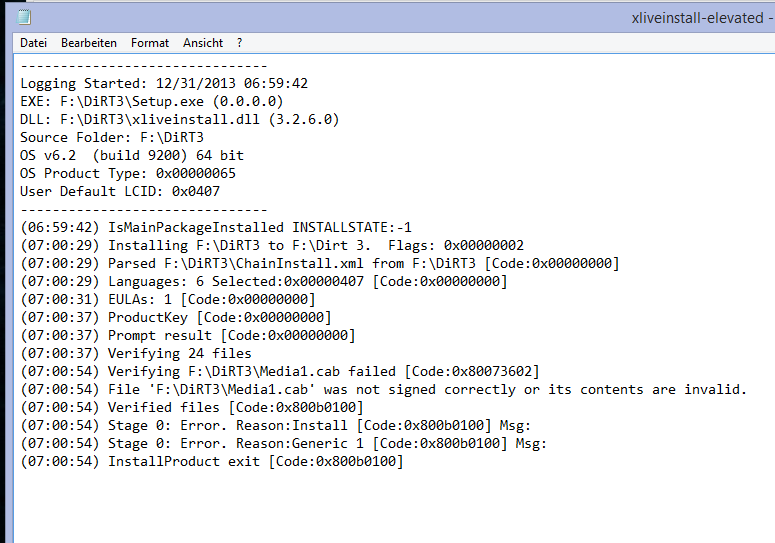
Task: Click the 'Languages: 6 Selected:0x00000407' line
Action: (264, 281)
